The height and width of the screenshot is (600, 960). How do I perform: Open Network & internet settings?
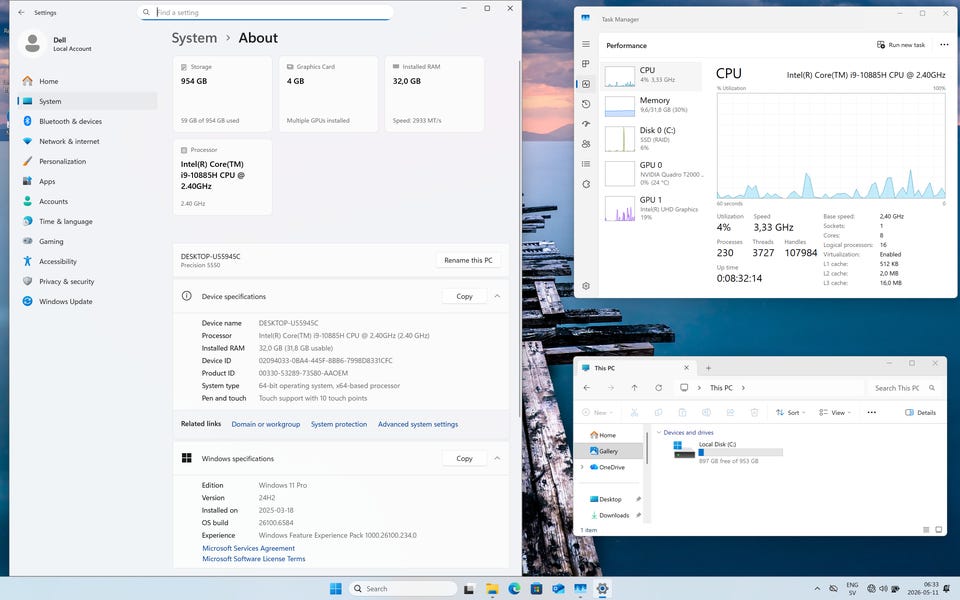tap(87, 141)
